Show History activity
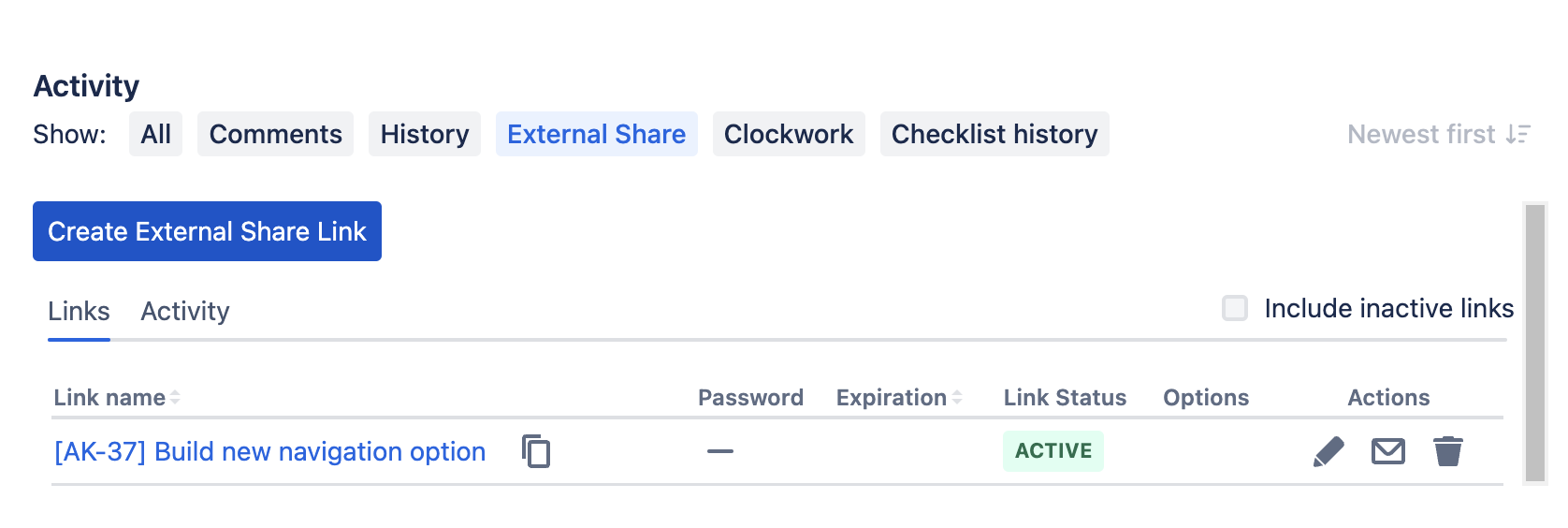 click(424, 135)
